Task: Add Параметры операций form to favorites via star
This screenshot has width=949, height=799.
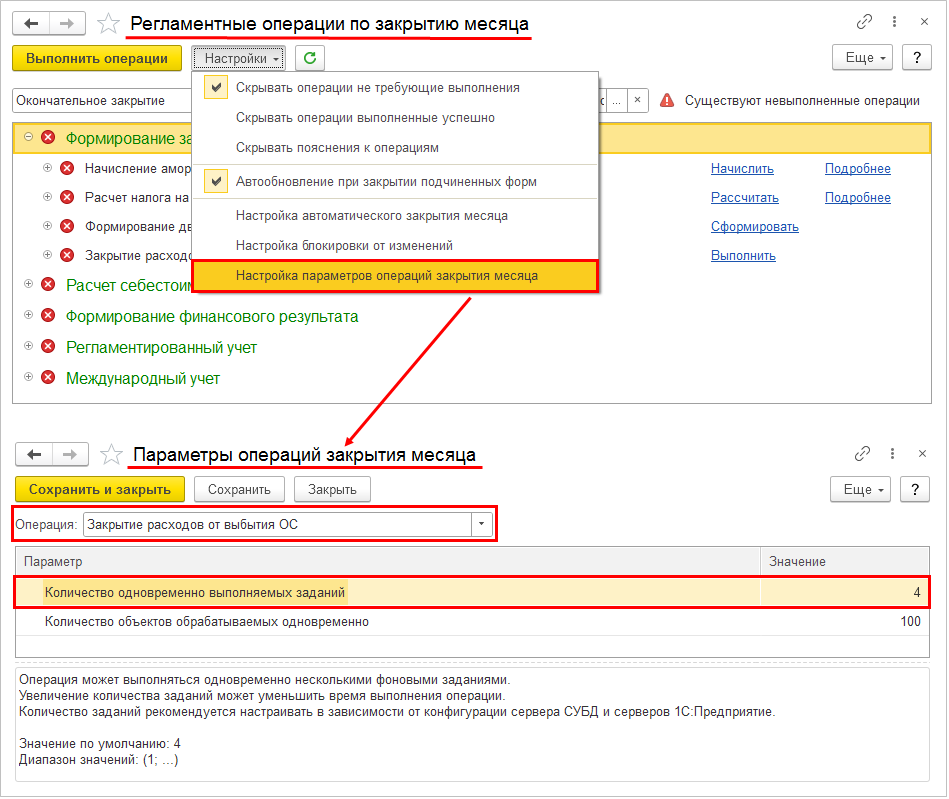Action: (111, 455)
